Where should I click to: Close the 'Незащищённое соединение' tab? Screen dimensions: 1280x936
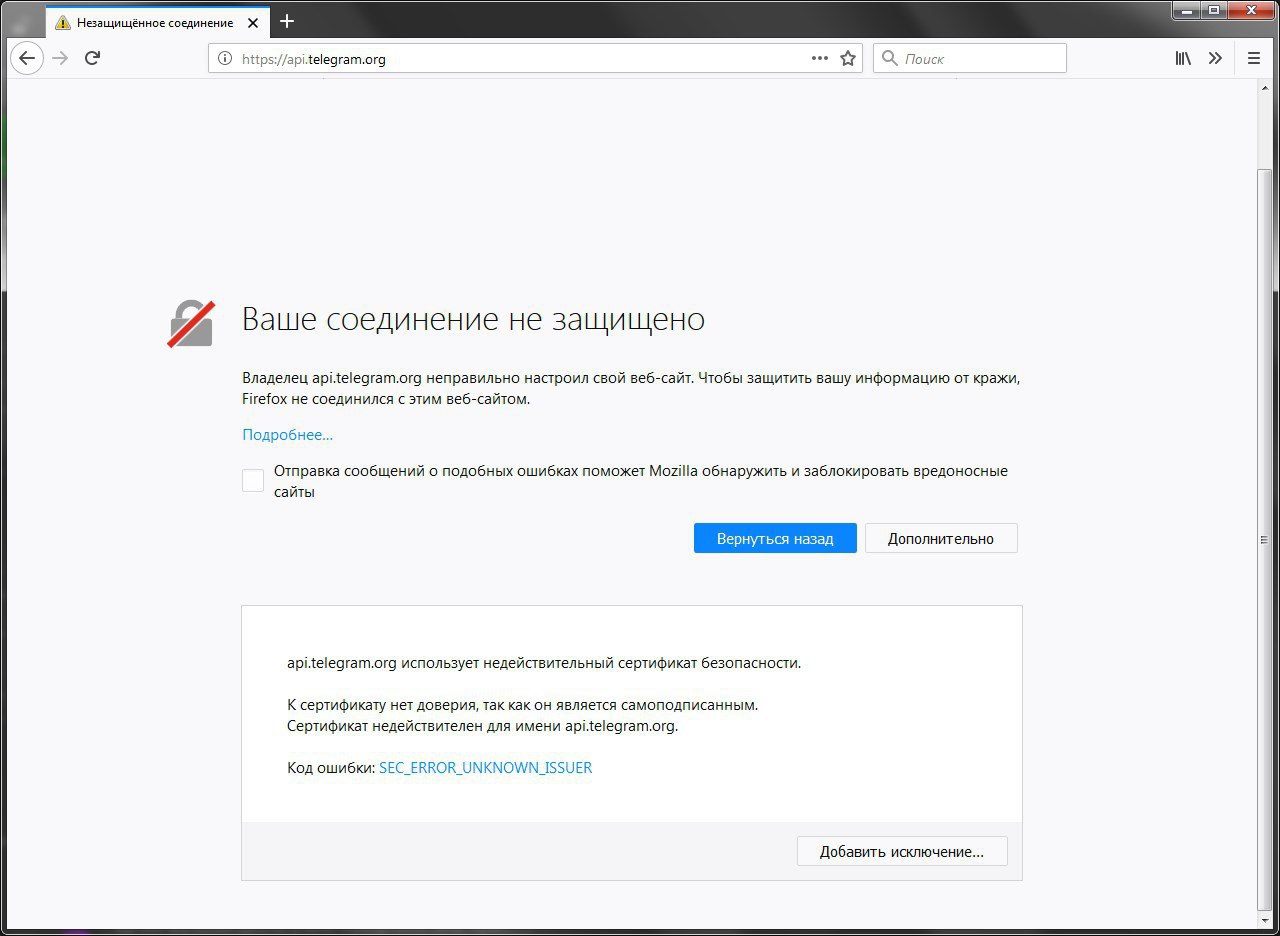tap(252, 22)
